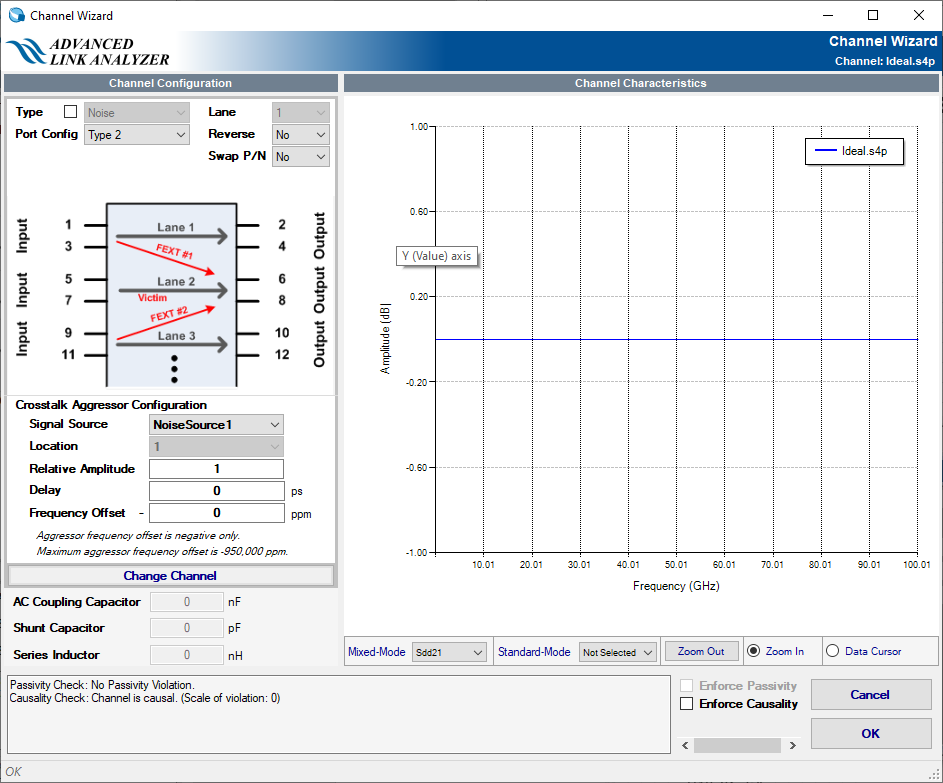943x783 pixels.
Task: Click the Relative Amplitude input field
Action: [216, 469]
